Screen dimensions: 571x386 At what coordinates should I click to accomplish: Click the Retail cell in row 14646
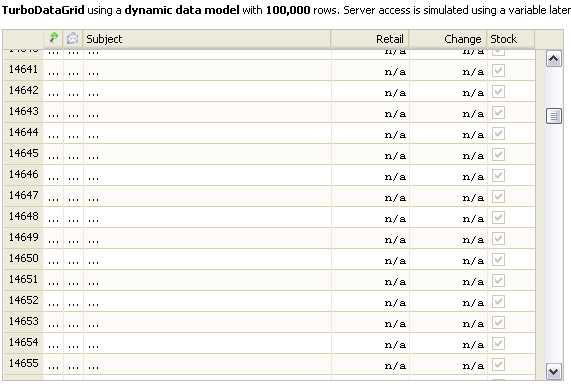click(370, 175)
